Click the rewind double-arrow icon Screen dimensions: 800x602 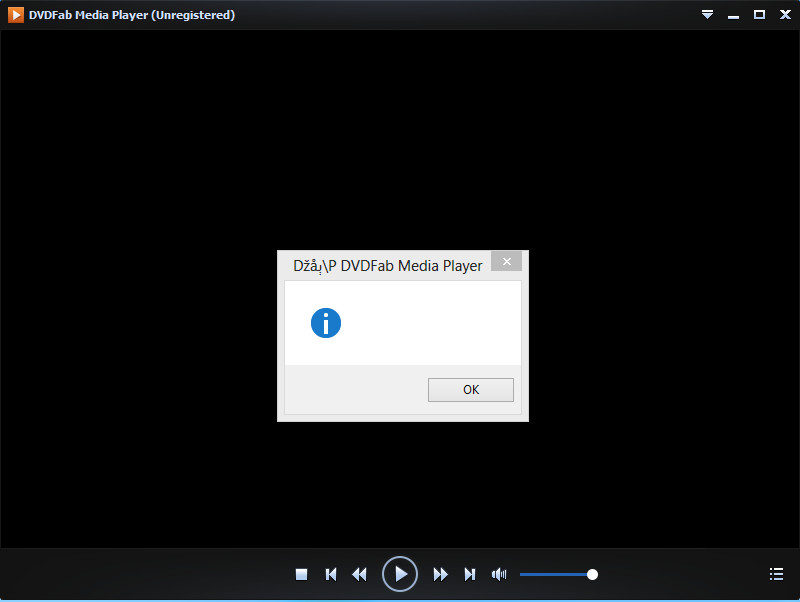click(x=360, y=574)
